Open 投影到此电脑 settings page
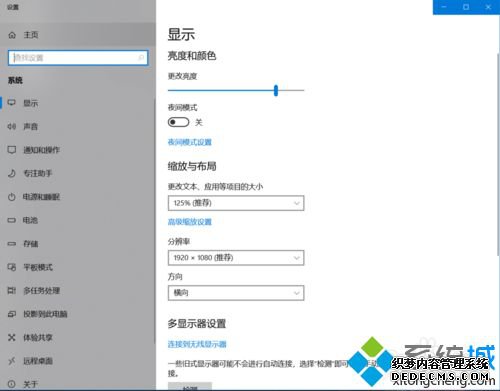The image size is (500, 391). point(78,314)
